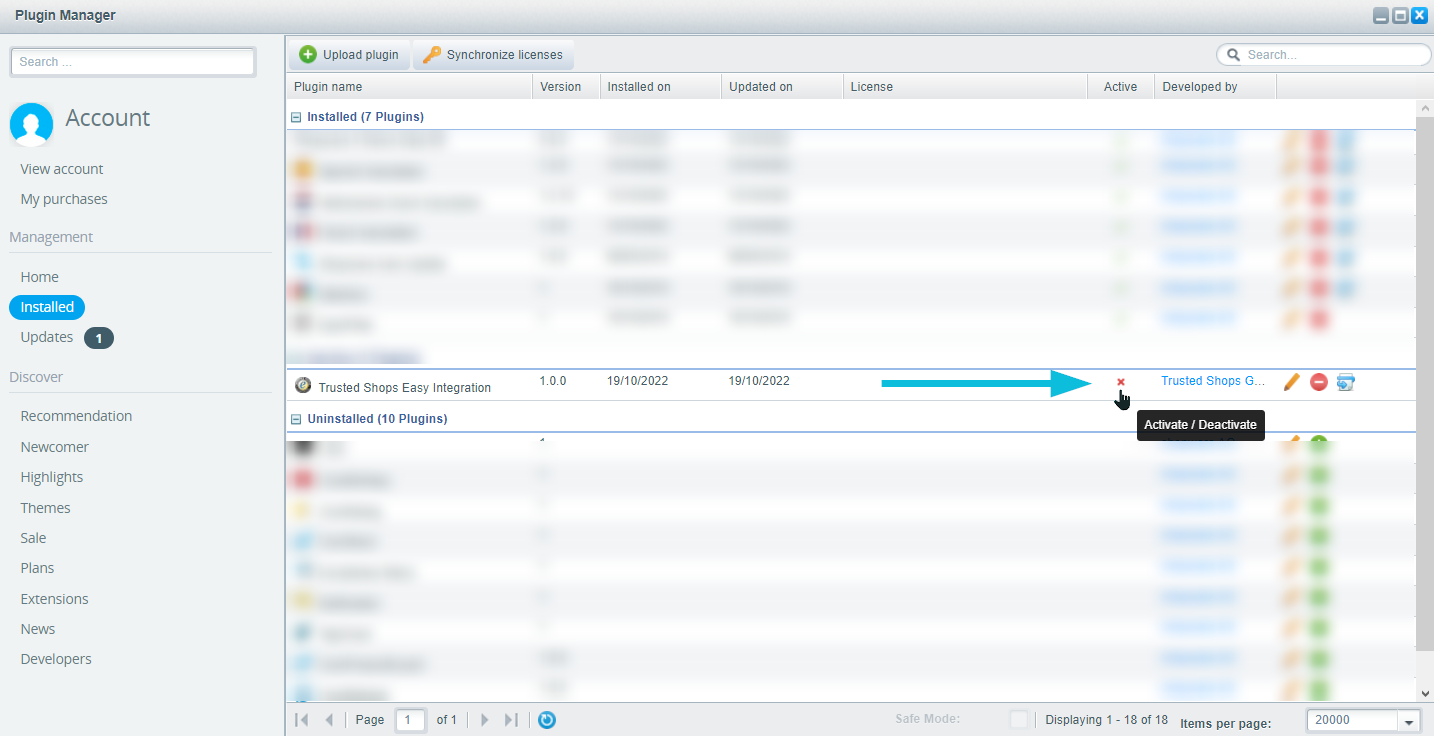Go to last page icon
Viewport: 1434px width, 736px height.
pyautogui.click(x=511, y=720)
